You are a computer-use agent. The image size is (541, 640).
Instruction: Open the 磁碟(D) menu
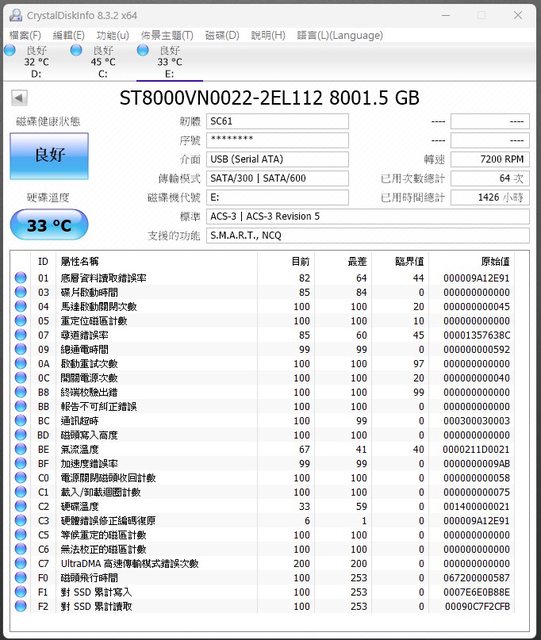[x=222, y=36]
